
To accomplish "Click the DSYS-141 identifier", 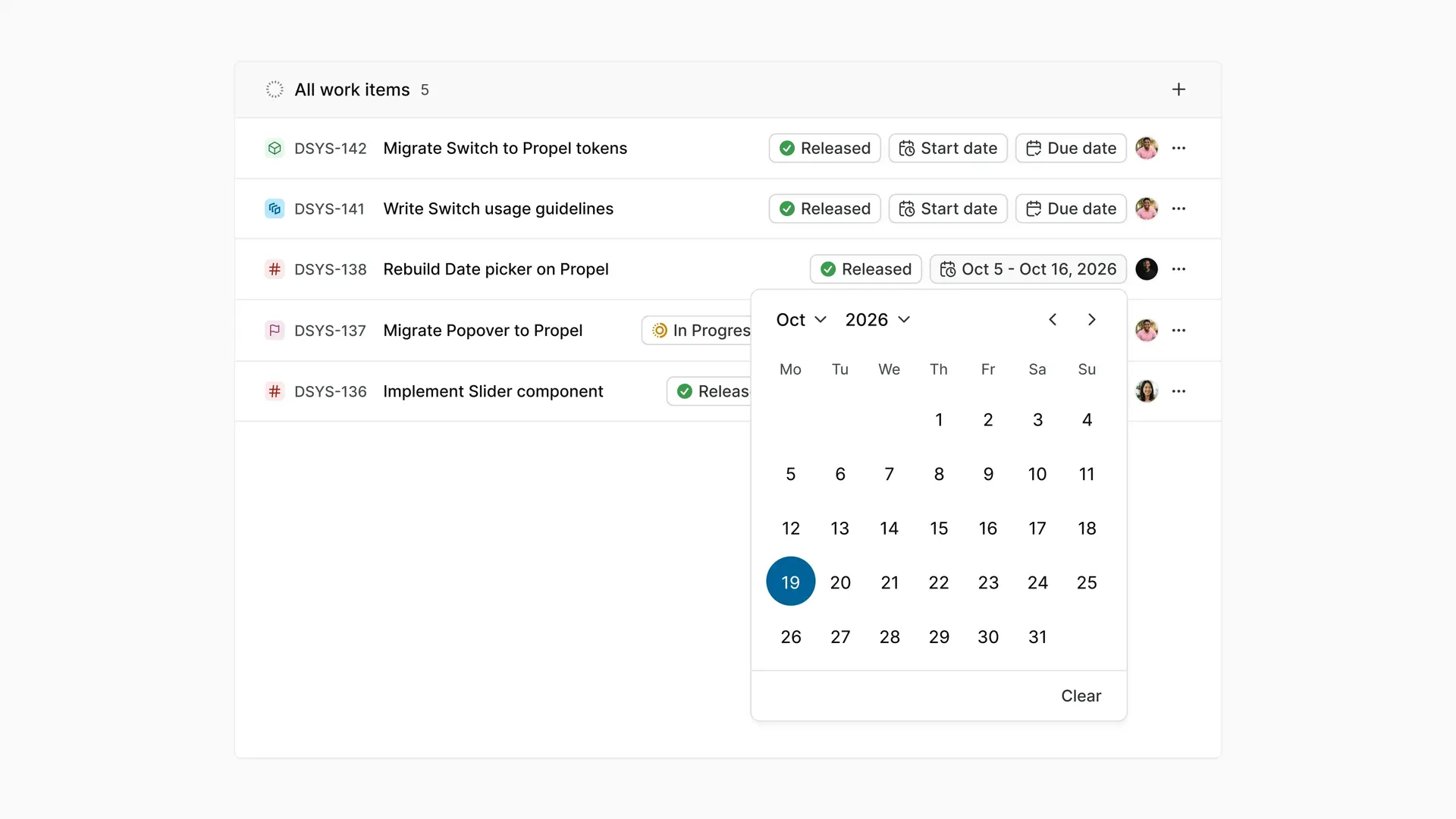I will pos(329,209).
